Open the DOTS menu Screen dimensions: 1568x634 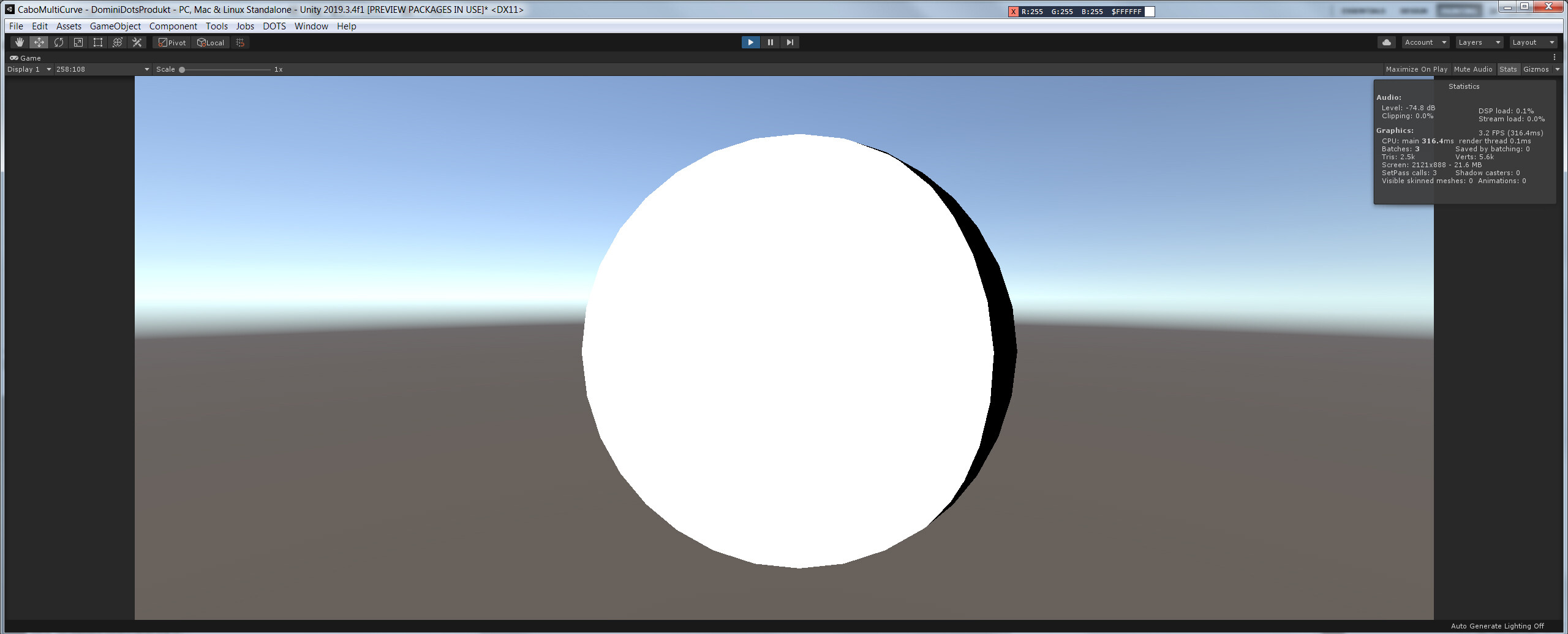(273, 26)
